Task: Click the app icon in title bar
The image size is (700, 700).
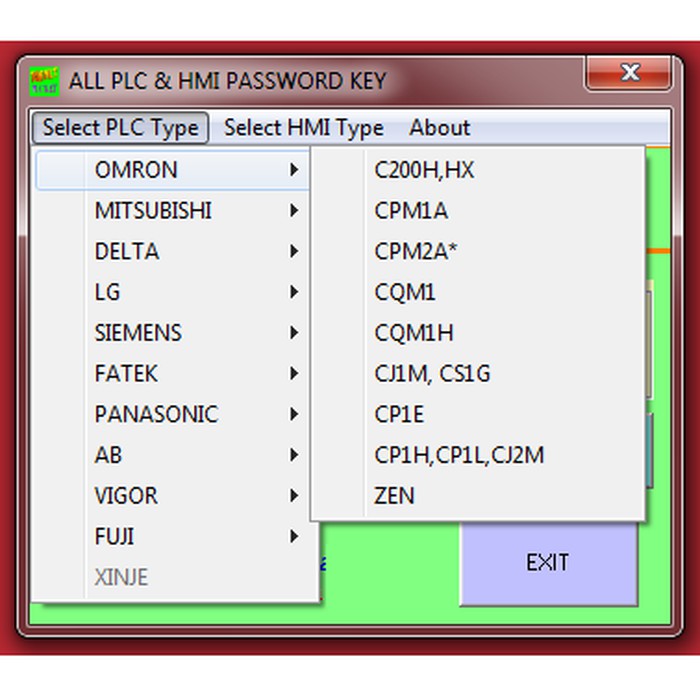Action: click(x=44, y=81)
